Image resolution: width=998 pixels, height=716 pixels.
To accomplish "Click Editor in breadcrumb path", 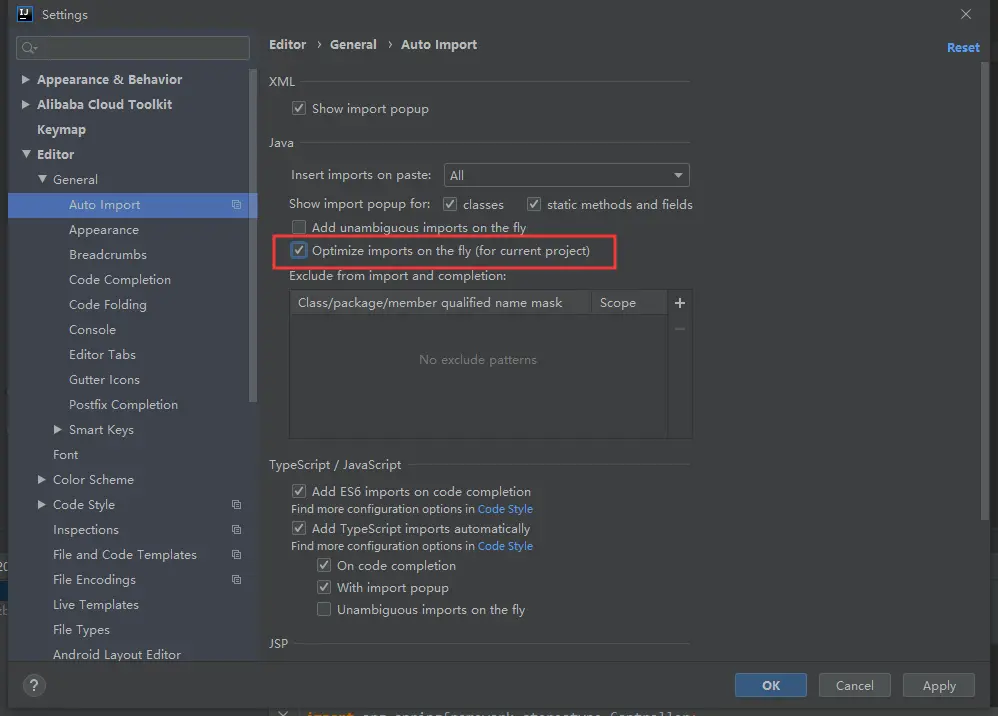I will tap(287, 45).
